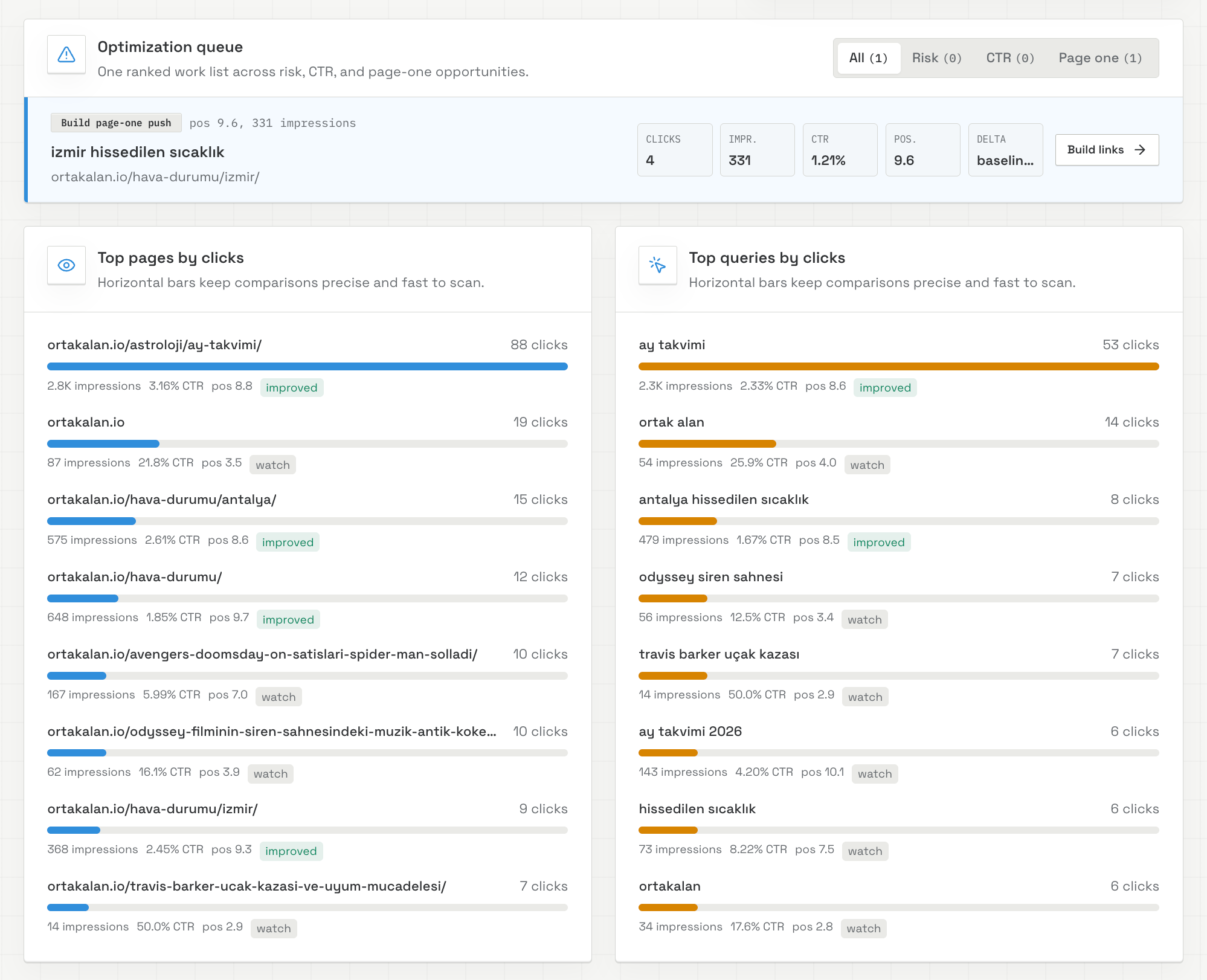Switch to the Page one (1) tab
Screen dimensions: 1207x980
coord(1100,58)
